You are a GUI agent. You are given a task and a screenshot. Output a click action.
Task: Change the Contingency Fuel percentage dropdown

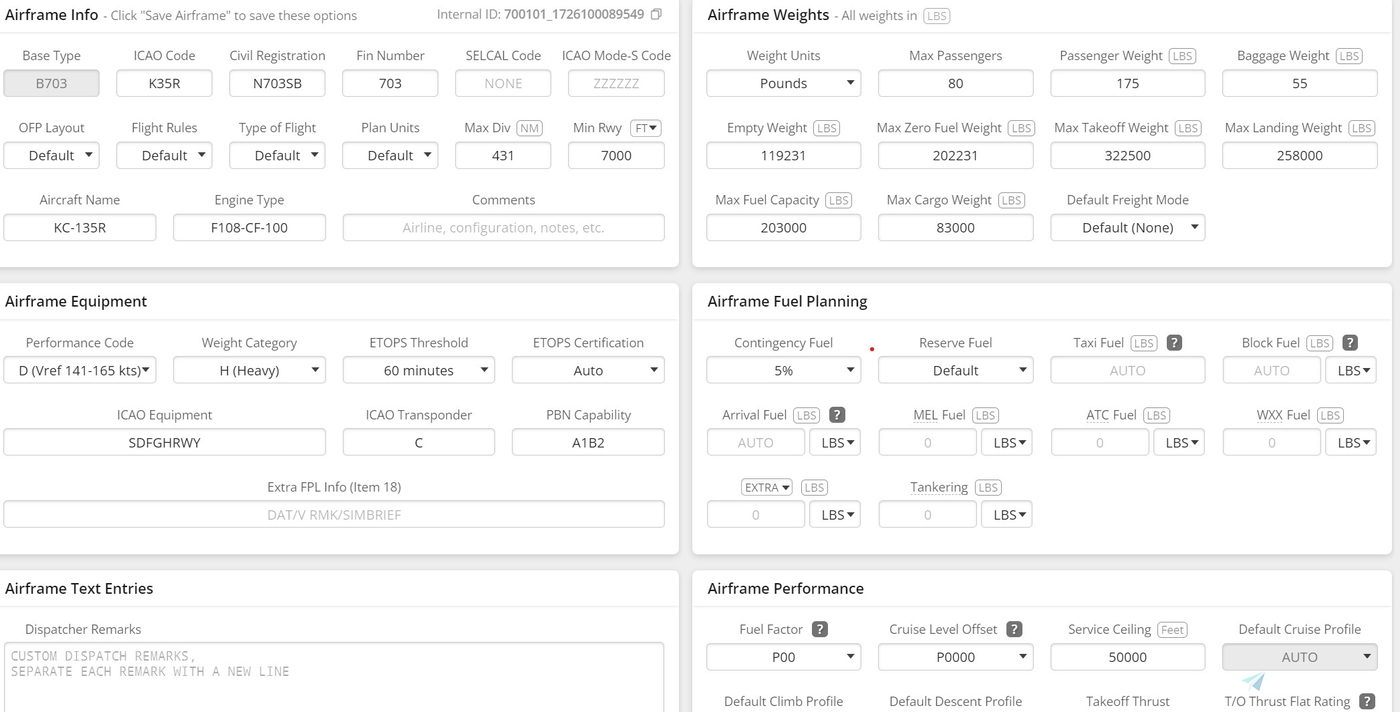(783, 371)
